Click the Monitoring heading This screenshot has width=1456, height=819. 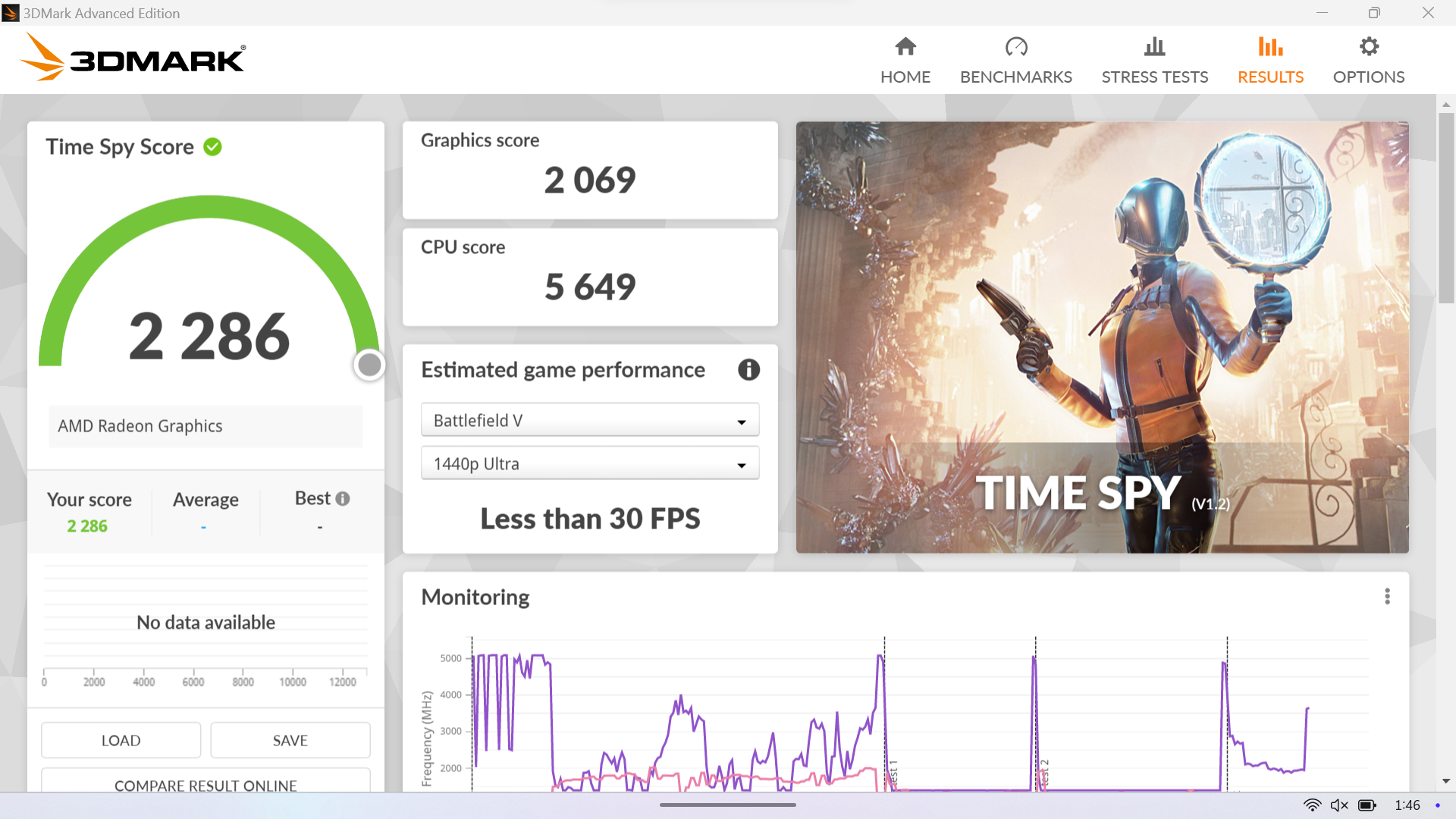pos(475,597)
